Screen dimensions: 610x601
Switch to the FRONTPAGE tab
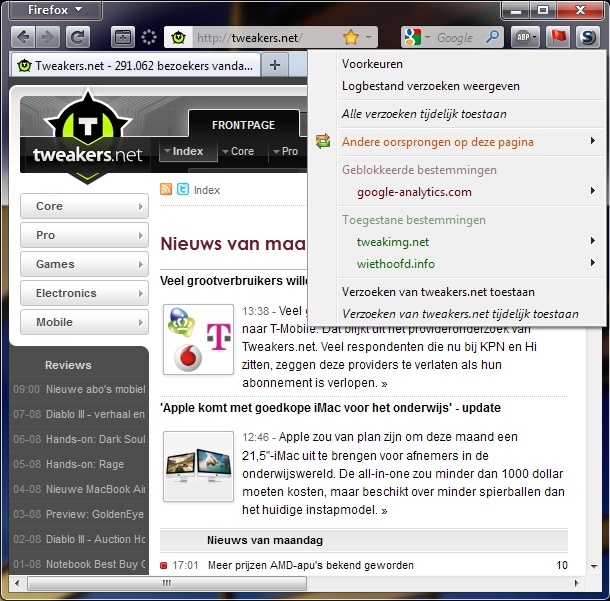(244, 125)
